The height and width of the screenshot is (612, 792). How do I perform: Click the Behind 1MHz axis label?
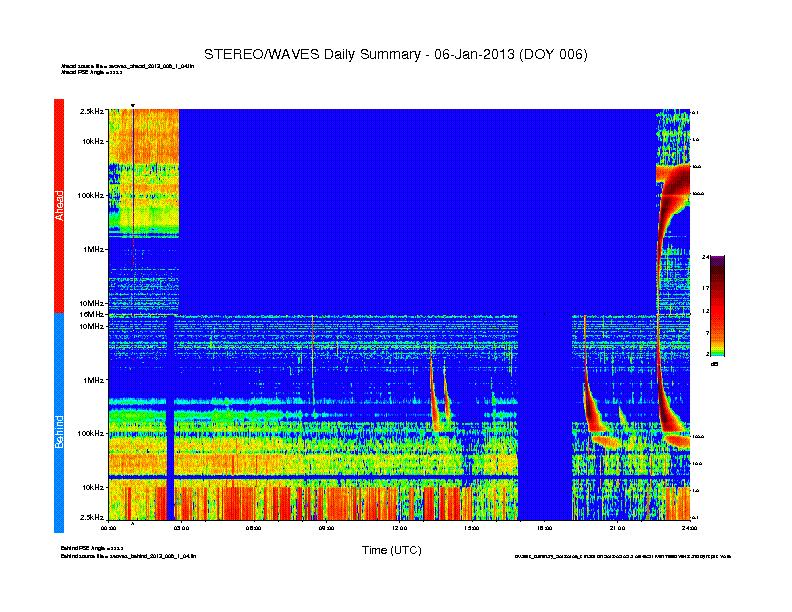93,380
